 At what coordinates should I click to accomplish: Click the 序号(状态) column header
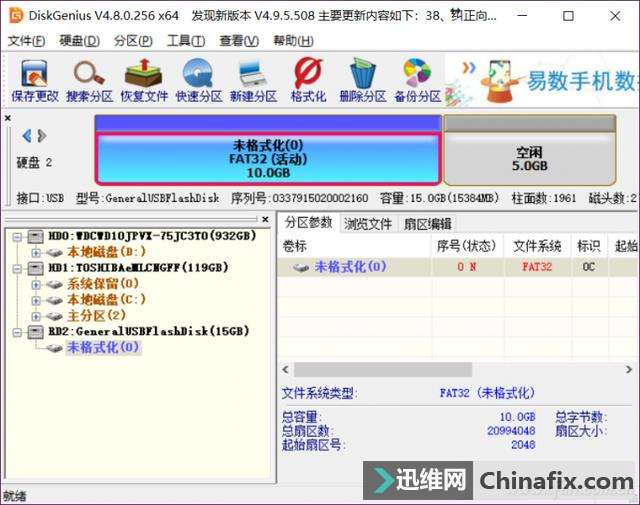click(467, 246)
